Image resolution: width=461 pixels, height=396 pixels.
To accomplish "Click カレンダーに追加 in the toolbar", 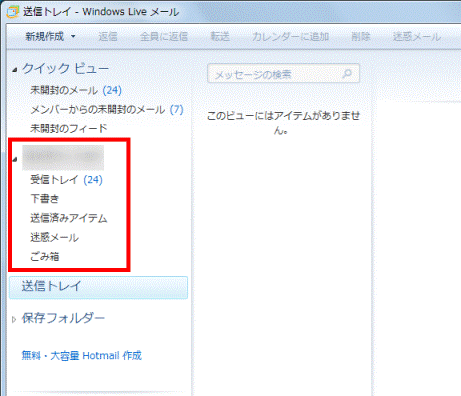I will [x=290, y=36].
